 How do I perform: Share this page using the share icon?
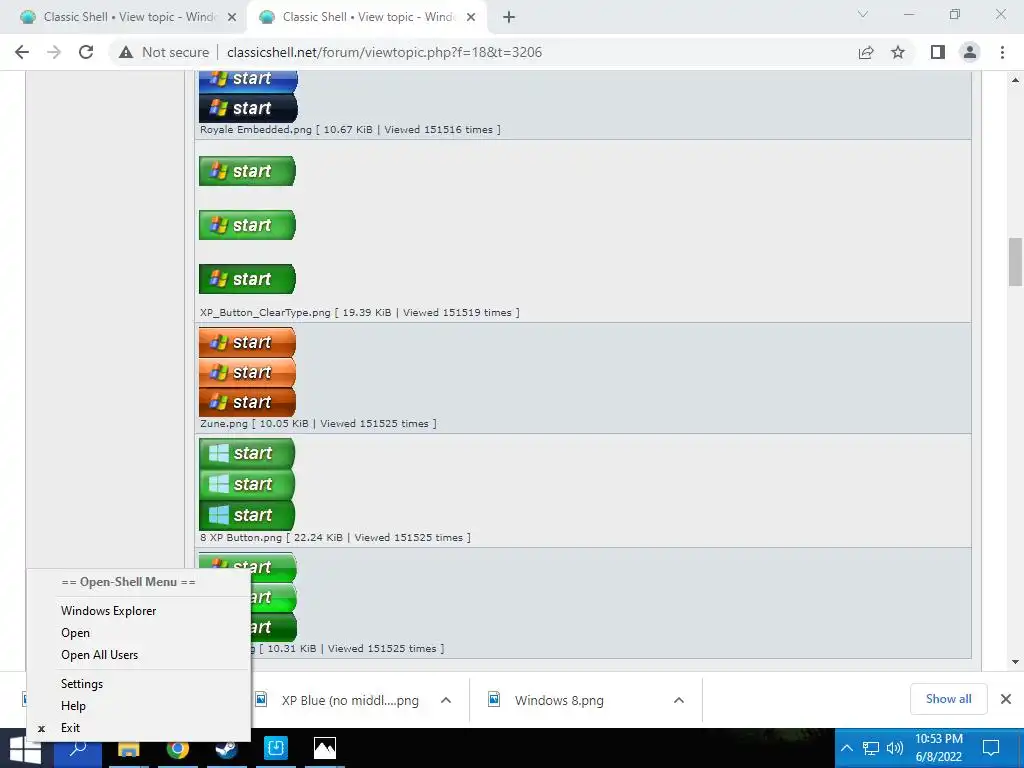866,52
